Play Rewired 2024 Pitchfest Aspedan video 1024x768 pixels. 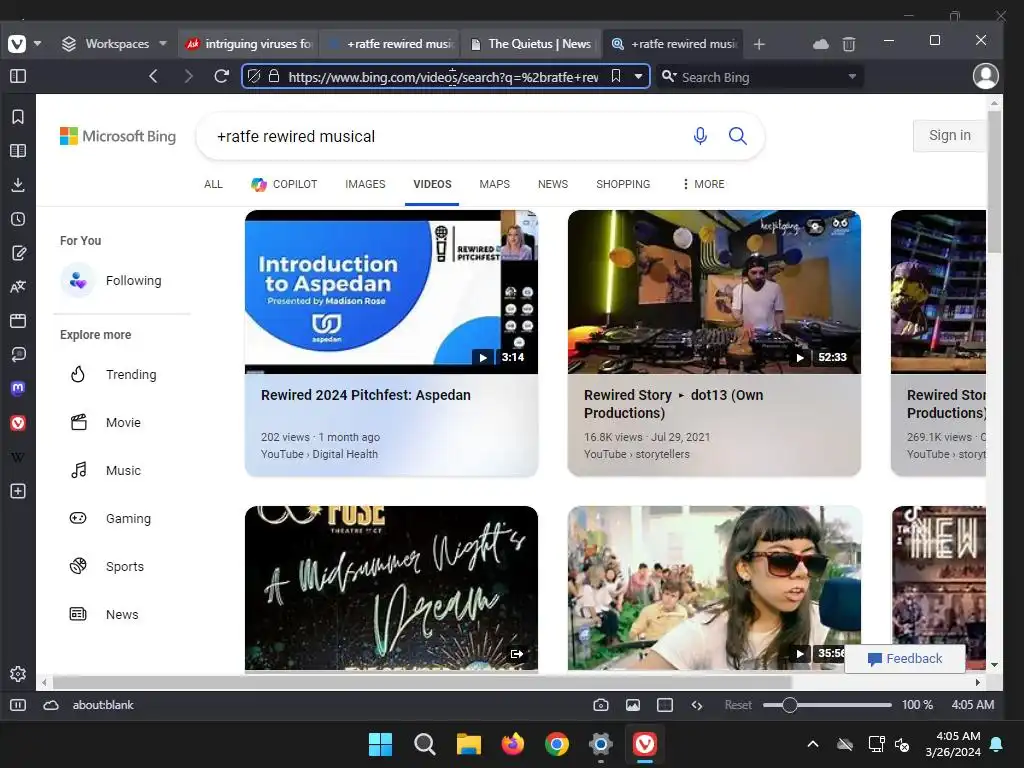coord(391,291)
